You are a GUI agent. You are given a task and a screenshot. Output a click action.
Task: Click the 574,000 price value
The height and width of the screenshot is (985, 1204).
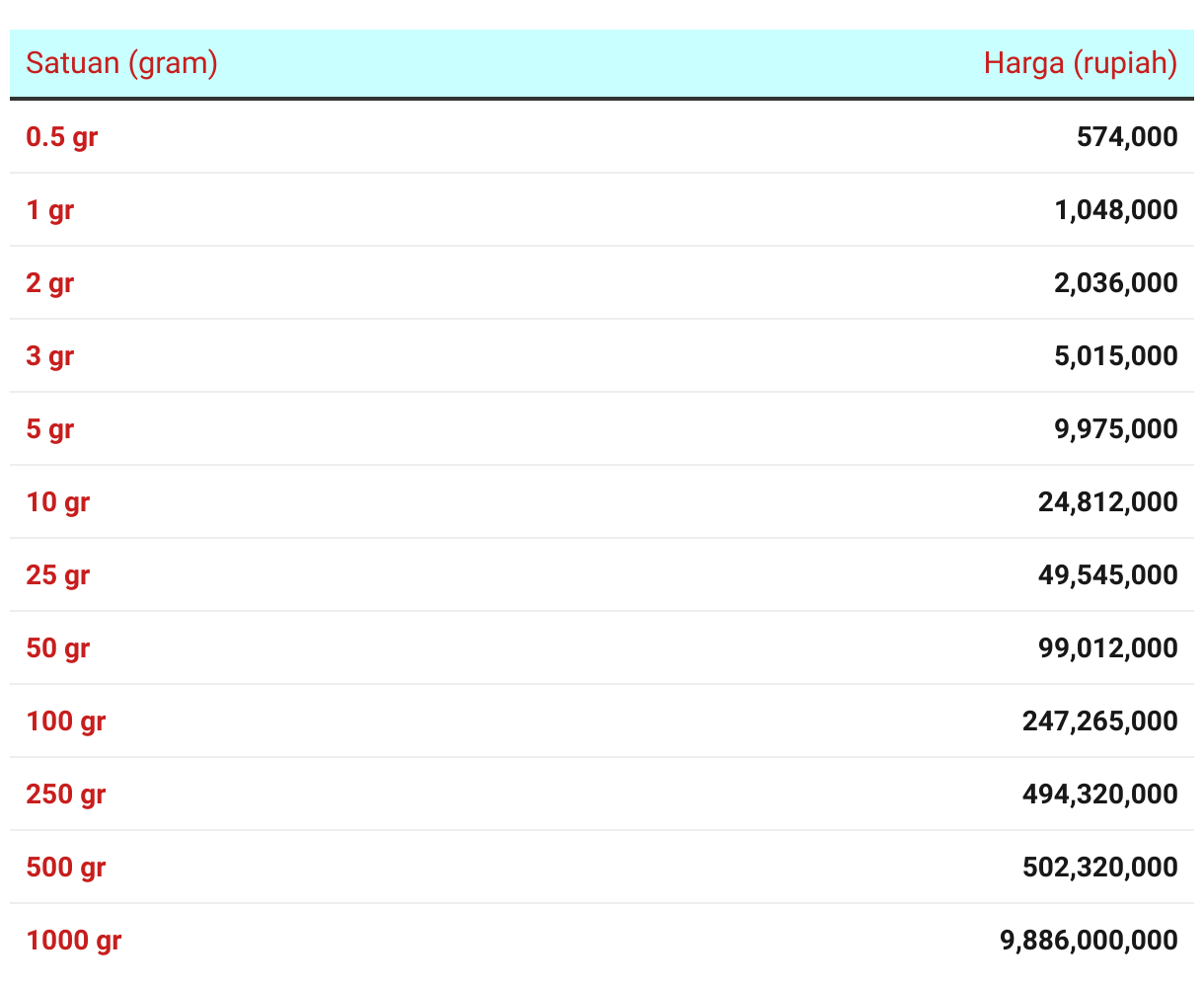(x=1127, y=136)
